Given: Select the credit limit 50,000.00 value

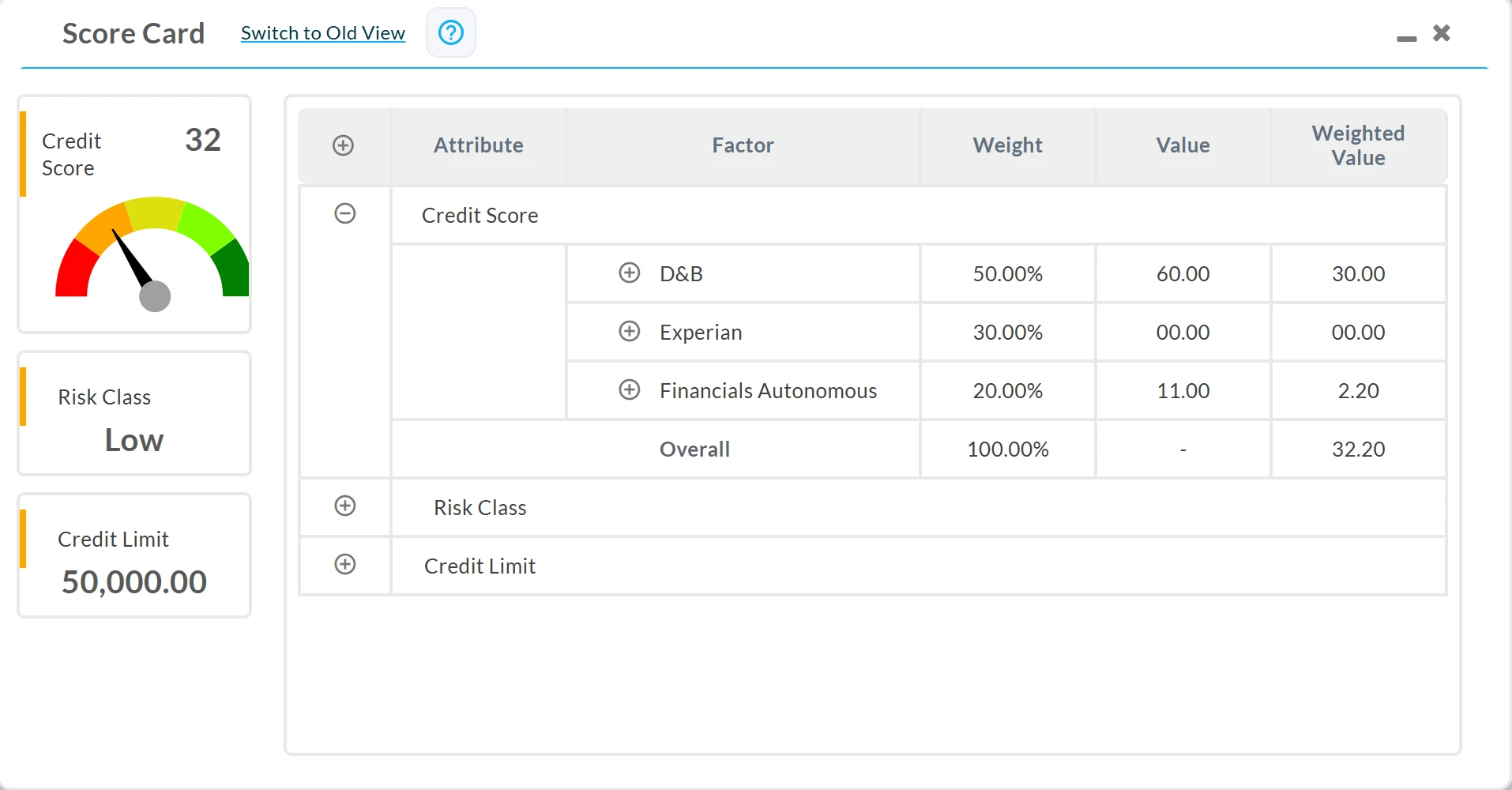Looking at the screenshot, I should coord(134,582).
